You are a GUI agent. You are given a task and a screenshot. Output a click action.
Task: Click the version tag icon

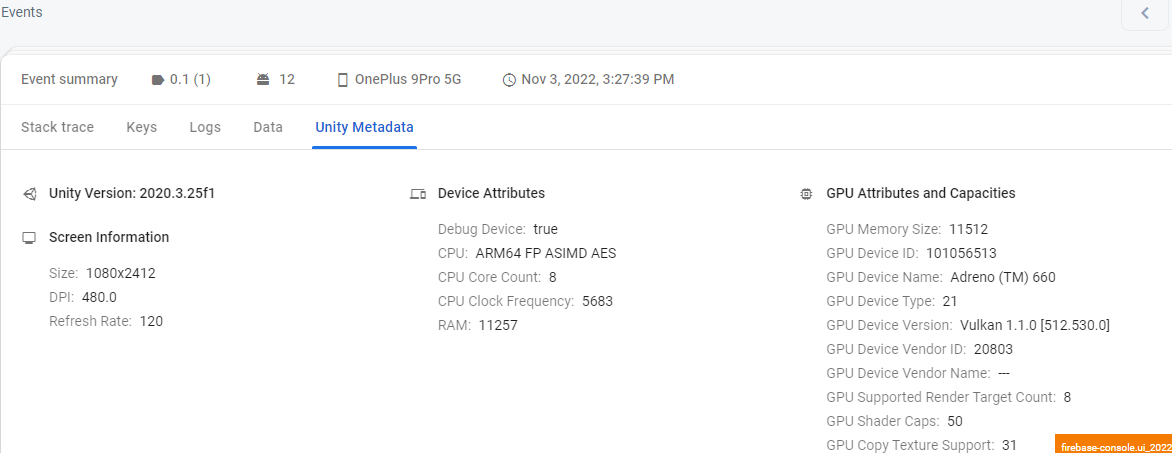coord(157,80)
